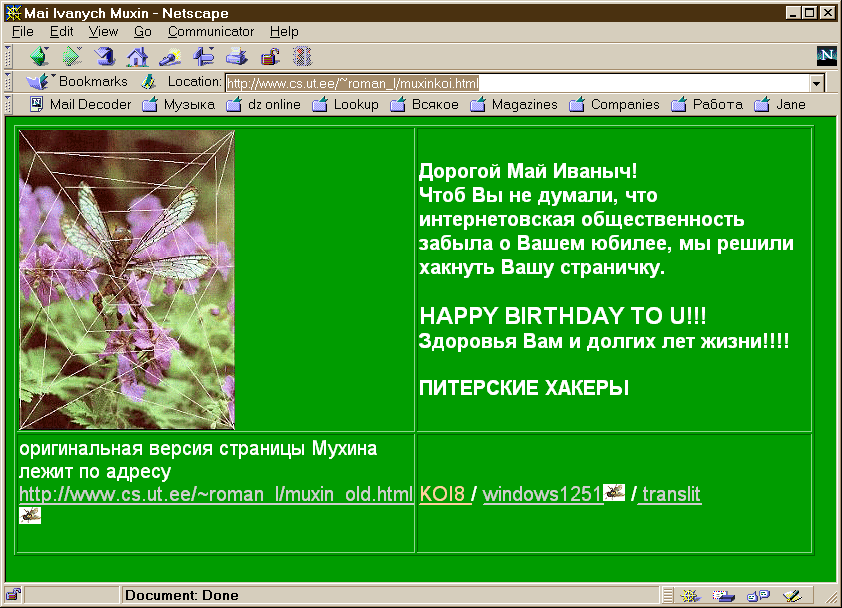Open the Музыка bookmark folder
This screenshot has width=842, height=608.
(178, 104)
